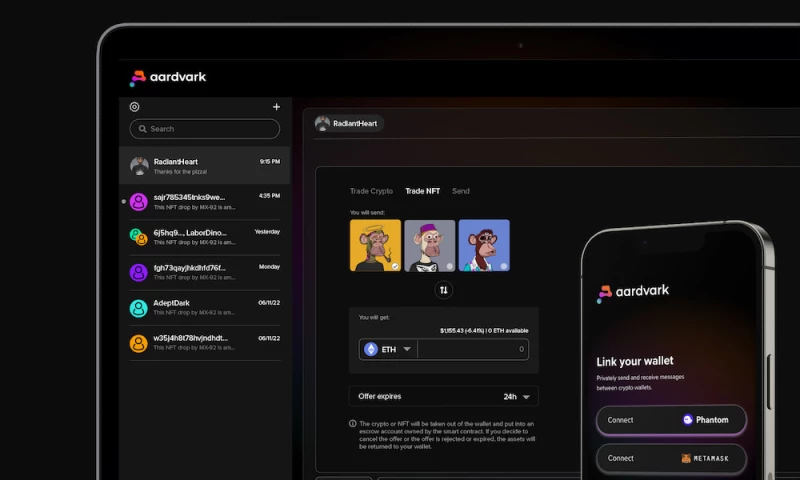The width and height of the screenshot is (800, 480).
Task: Click the escrow info icon
Action: coord(353,424)
